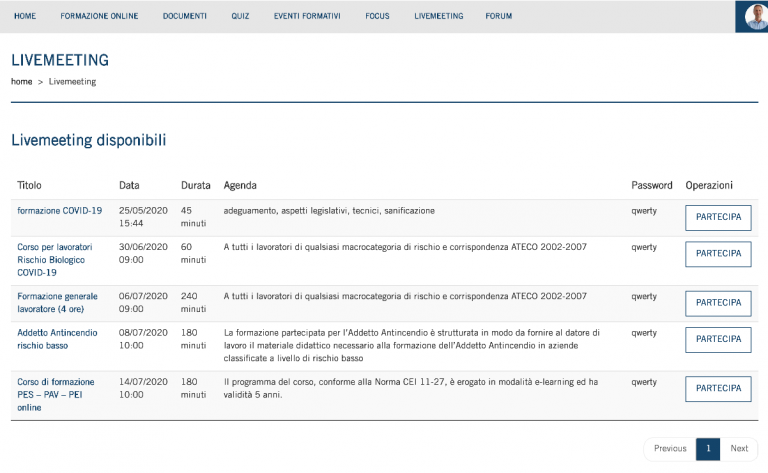Select date 30/06/2020 09:00
This screenshot has height=473, width=768.
143,253
